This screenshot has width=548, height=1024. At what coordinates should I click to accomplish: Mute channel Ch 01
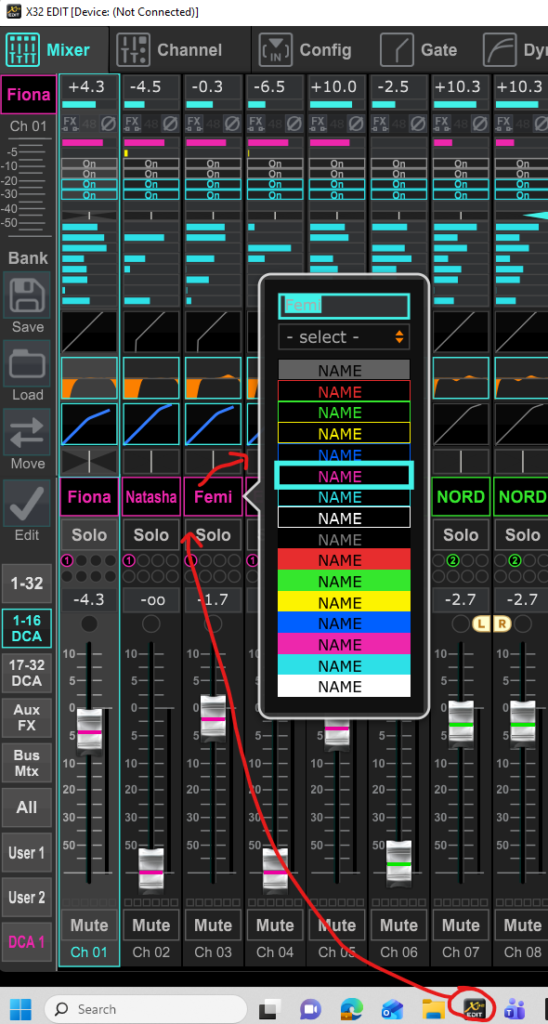pos(89,925)
